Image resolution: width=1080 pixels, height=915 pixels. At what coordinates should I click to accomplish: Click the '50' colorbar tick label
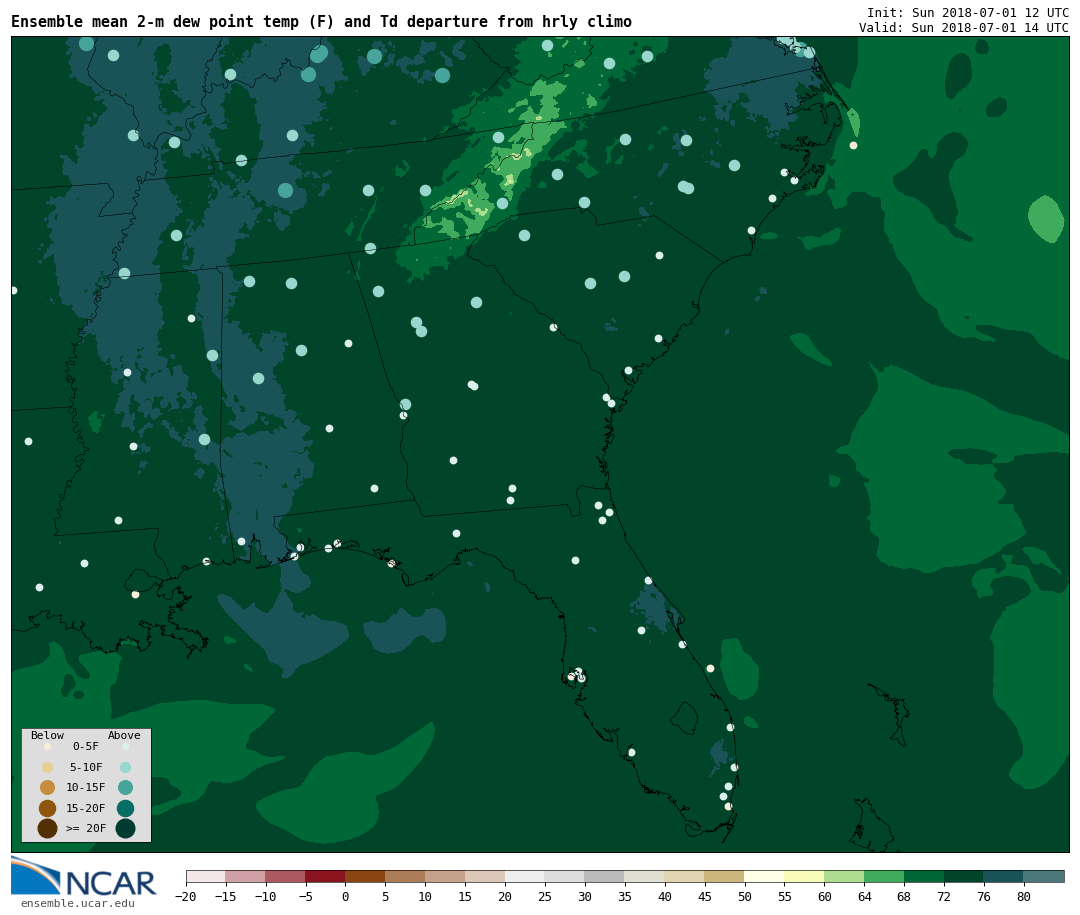coord(744,896)
